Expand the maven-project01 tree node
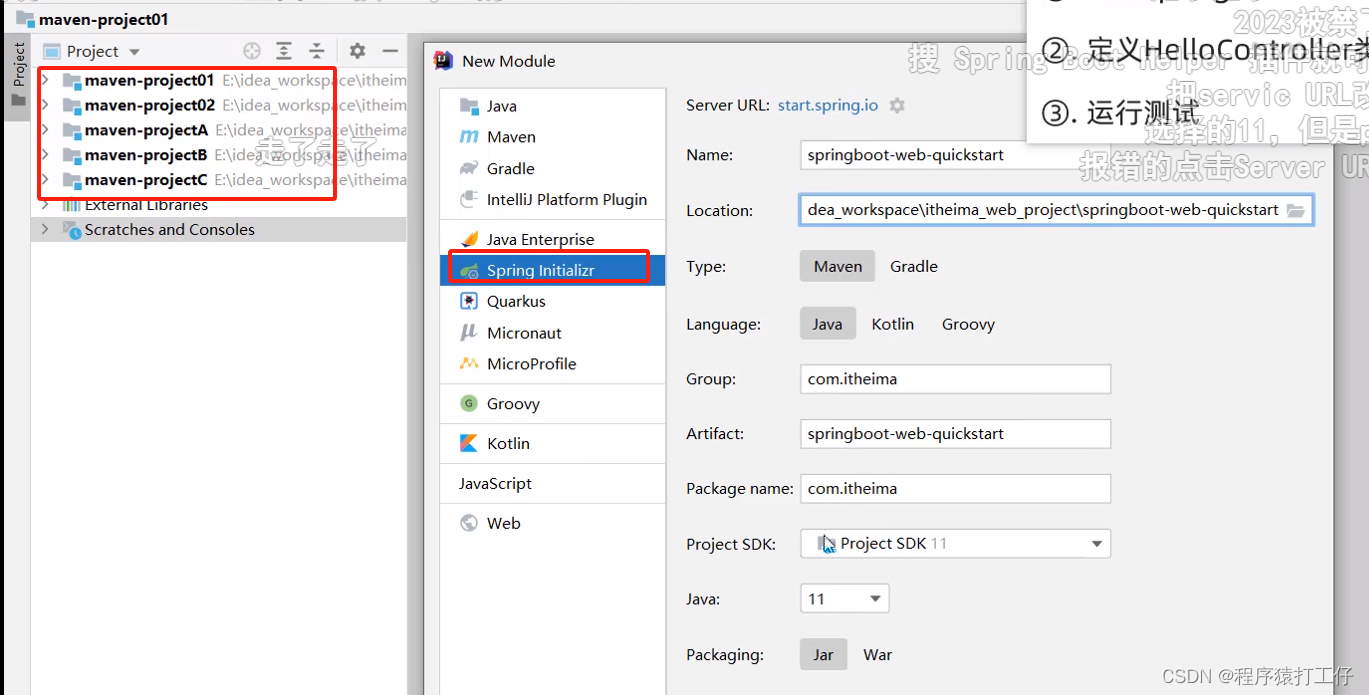 pyautogui.click(x=45, y=81)
